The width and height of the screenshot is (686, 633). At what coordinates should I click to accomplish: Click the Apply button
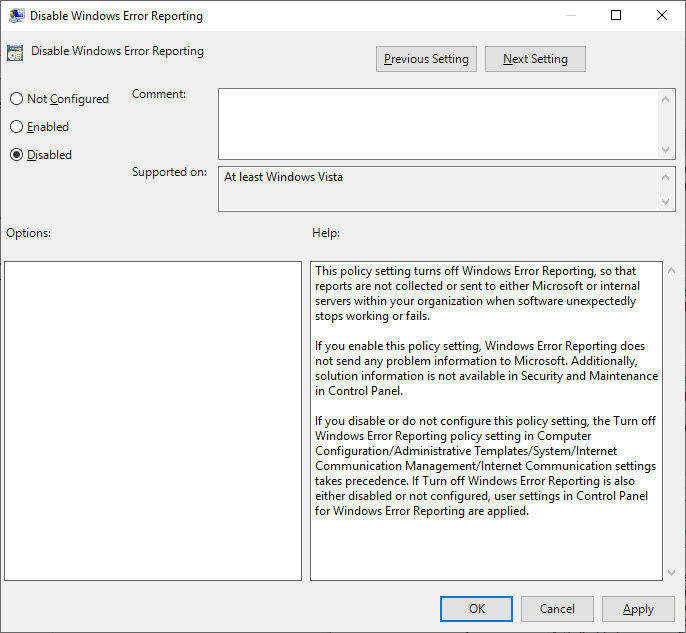638,609
